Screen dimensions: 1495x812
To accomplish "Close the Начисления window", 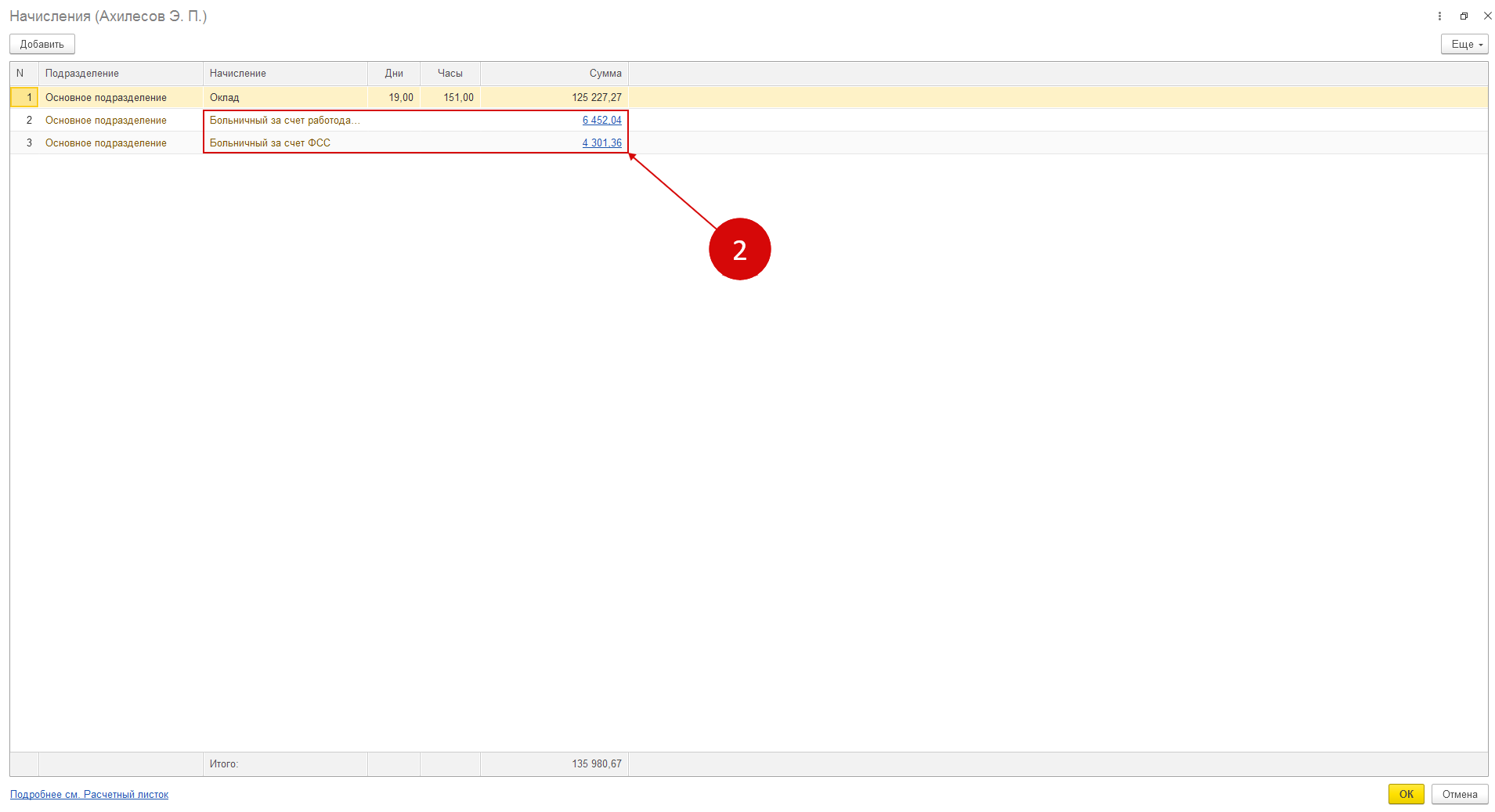I will tap(1487, 16).
